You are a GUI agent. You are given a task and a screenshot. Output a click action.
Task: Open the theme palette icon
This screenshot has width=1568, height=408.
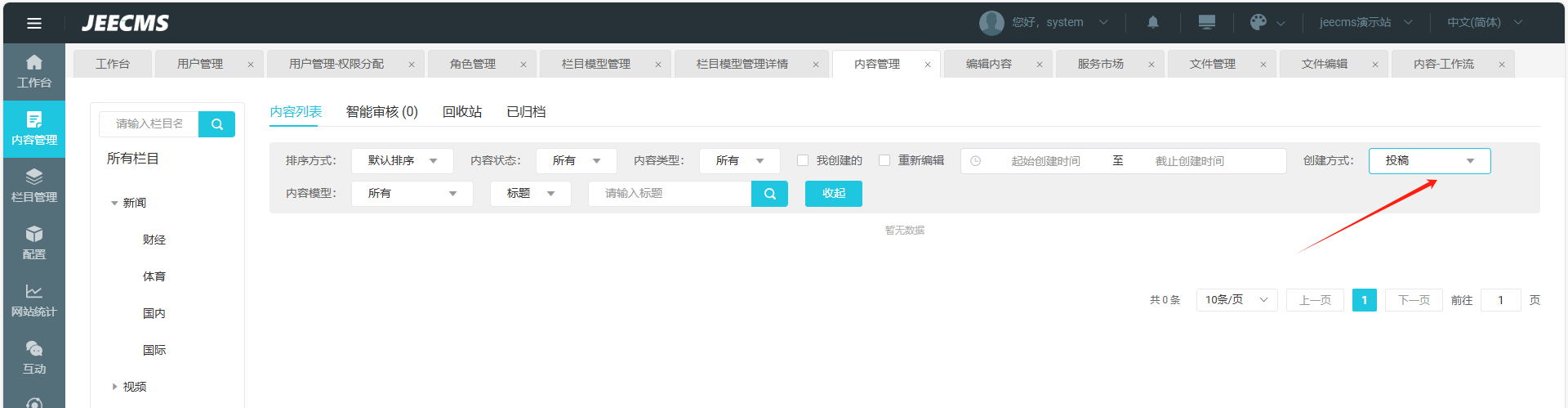[x=1258, y=22]
